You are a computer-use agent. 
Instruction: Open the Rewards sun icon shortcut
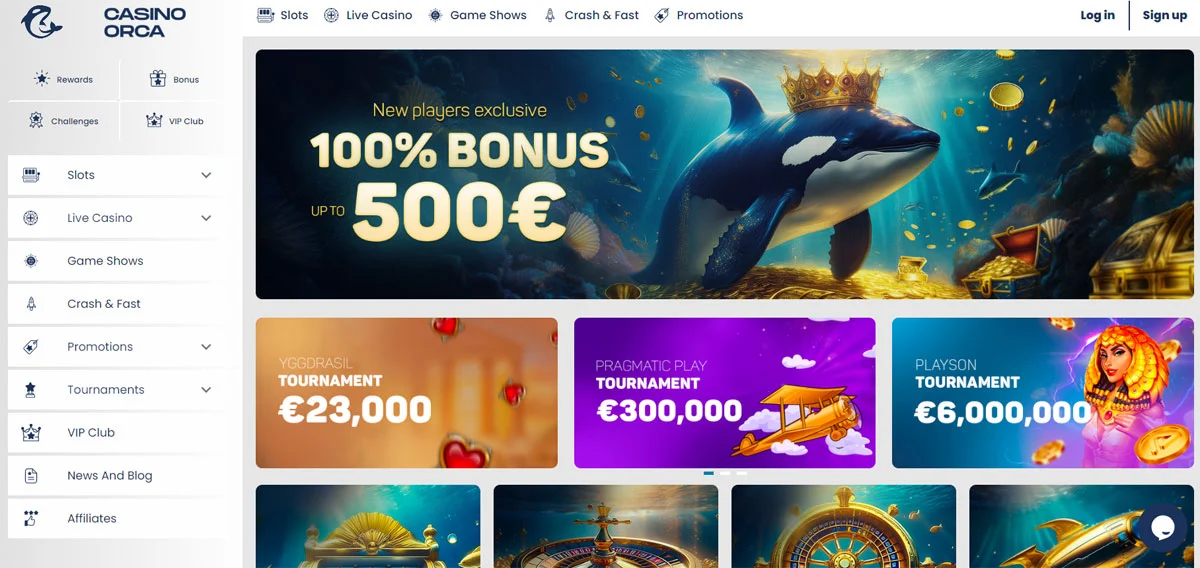tap(41, 79)
